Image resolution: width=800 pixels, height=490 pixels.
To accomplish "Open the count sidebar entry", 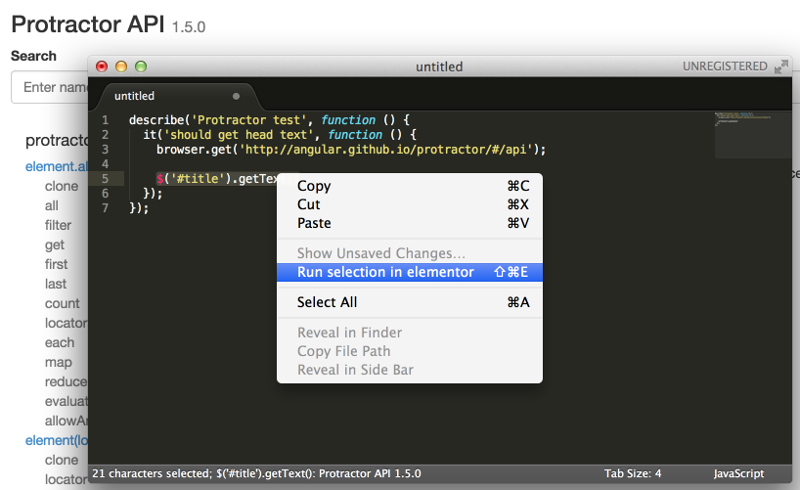I will coord(62,304).
